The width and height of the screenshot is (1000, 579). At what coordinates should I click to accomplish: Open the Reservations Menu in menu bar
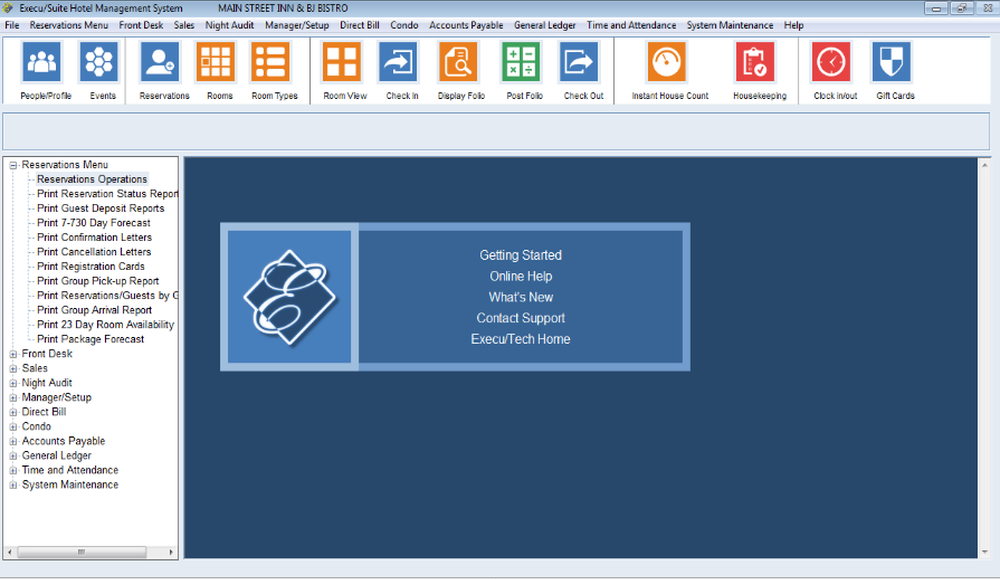69,26
